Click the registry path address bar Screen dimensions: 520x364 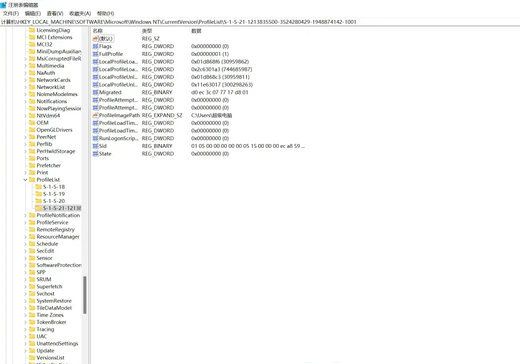point(260,22)
